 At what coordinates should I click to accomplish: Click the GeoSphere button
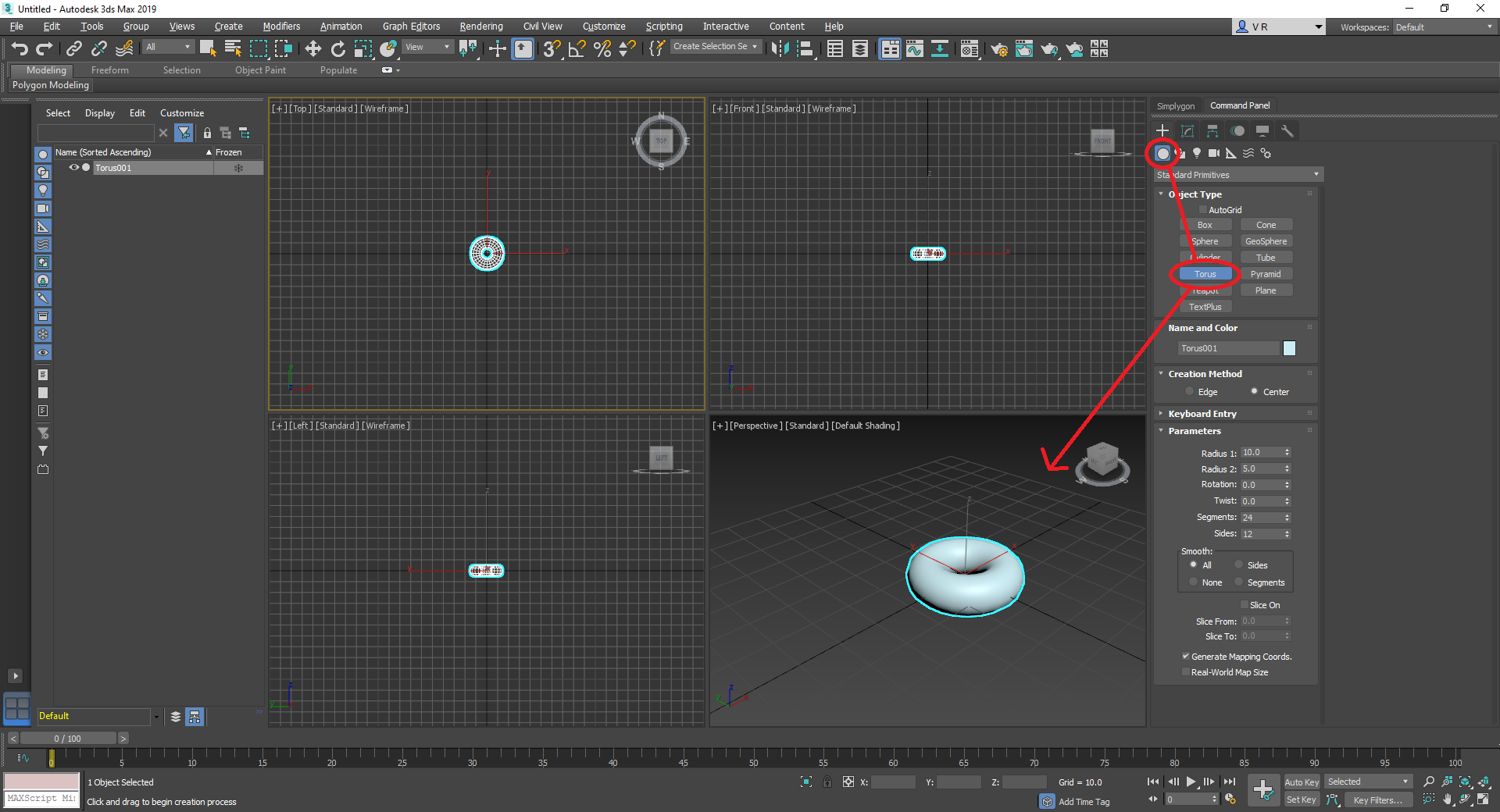pos(1266,240)
